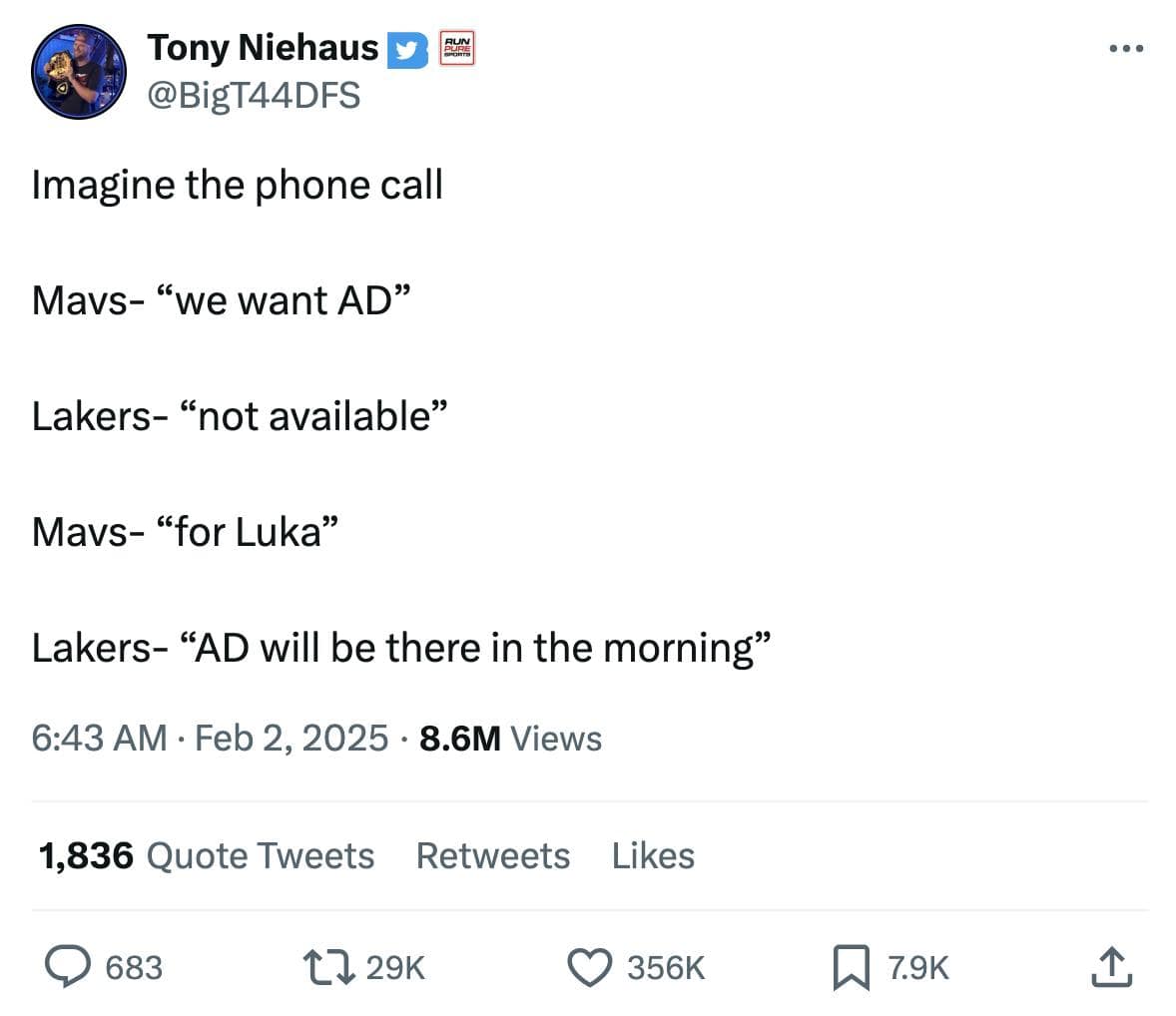The height and width of the screenshot is (1016, 1176).
Task: Bookmark the tweet via bookmark icon
Action: pyautogui.click(x=851, y=966)
